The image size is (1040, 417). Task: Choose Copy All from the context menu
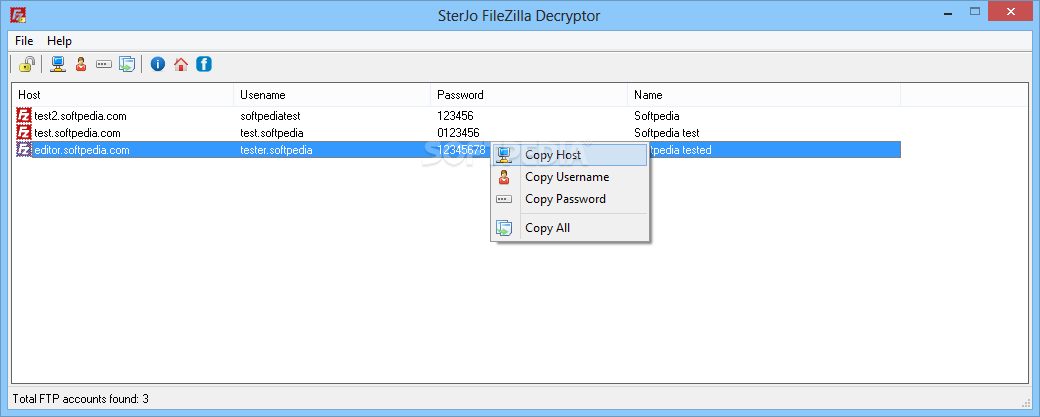(570, 228)
